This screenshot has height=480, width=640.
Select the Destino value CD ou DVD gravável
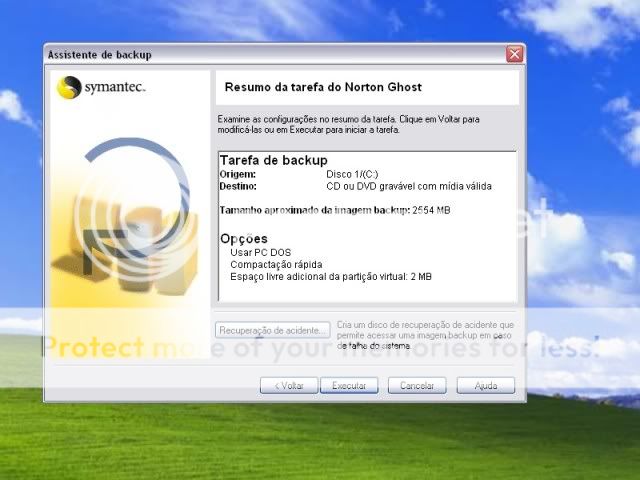(x=409, y=187)
